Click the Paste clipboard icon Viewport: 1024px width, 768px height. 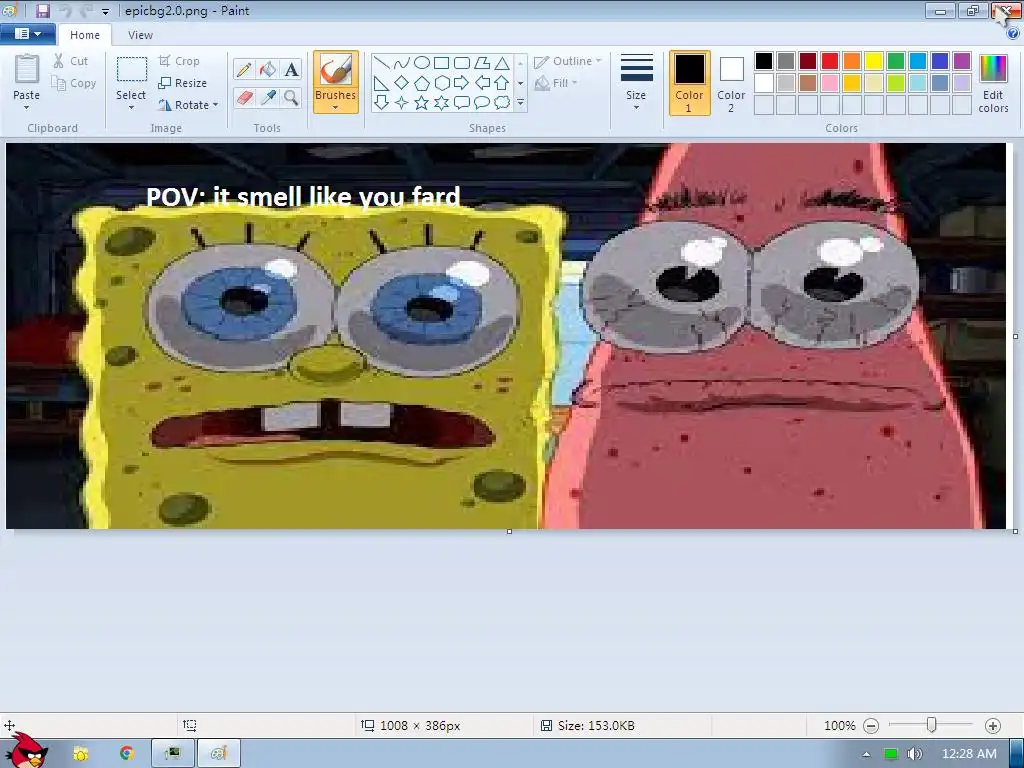tap(27, 71)
